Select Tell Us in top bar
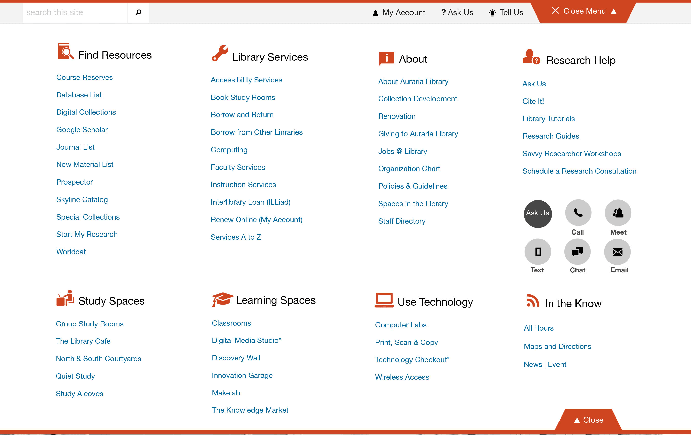 [505, 13]
